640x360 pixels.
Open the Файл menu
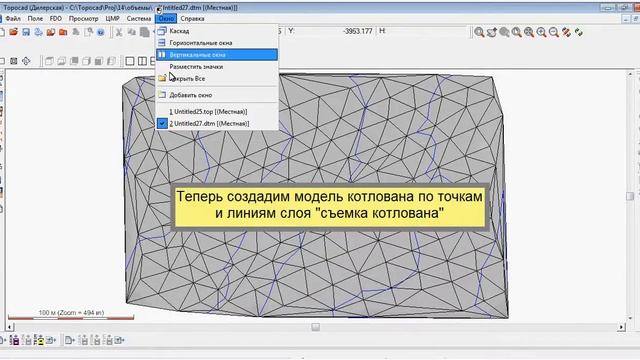tap(13, 18)
